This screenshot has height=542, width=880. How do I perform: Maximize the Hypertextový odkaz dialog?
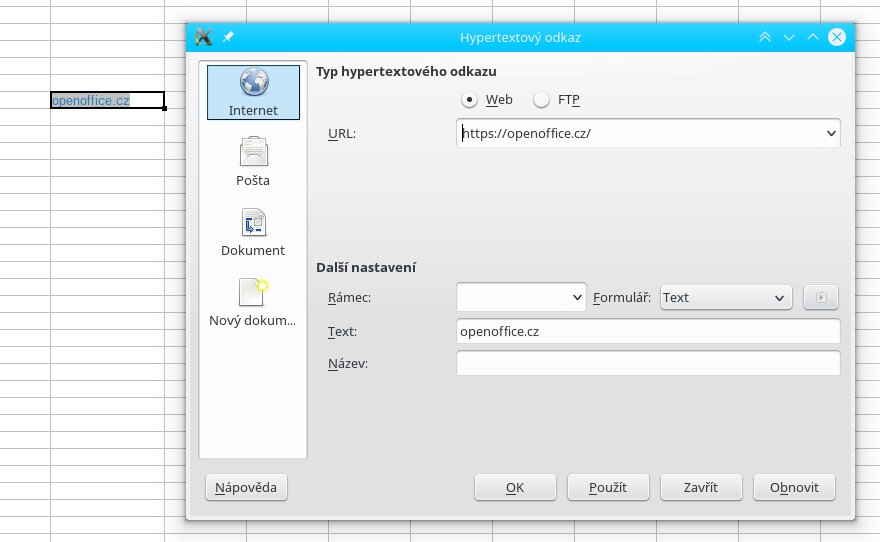813,37
